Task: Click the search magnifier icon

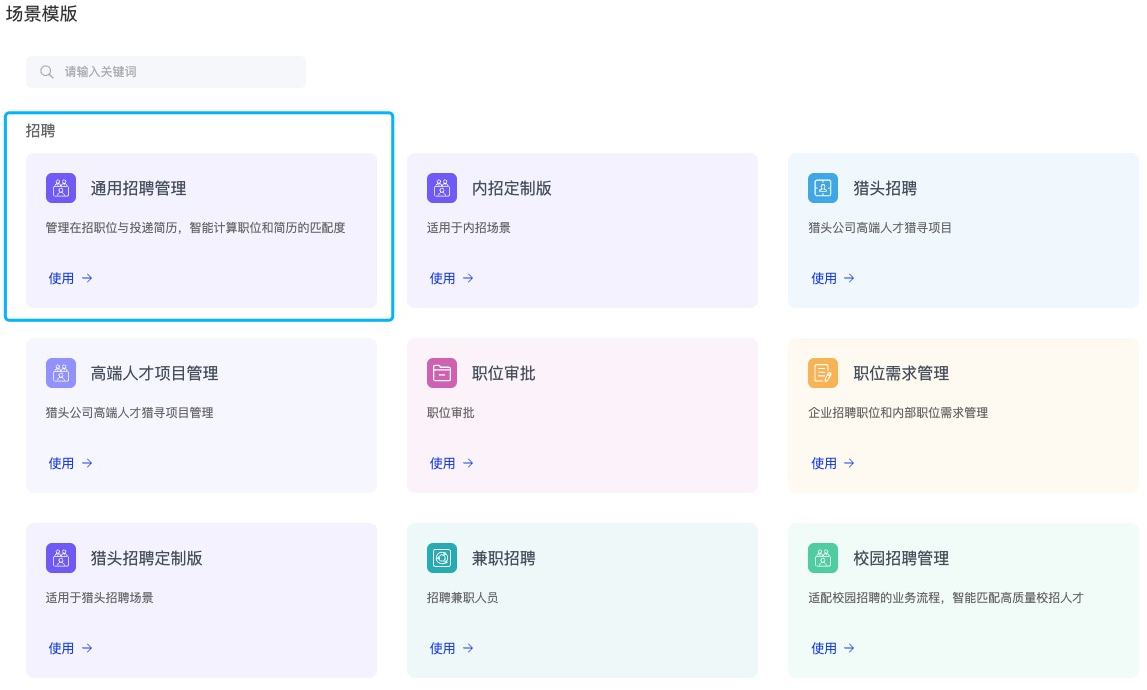Action: point(47,72)
